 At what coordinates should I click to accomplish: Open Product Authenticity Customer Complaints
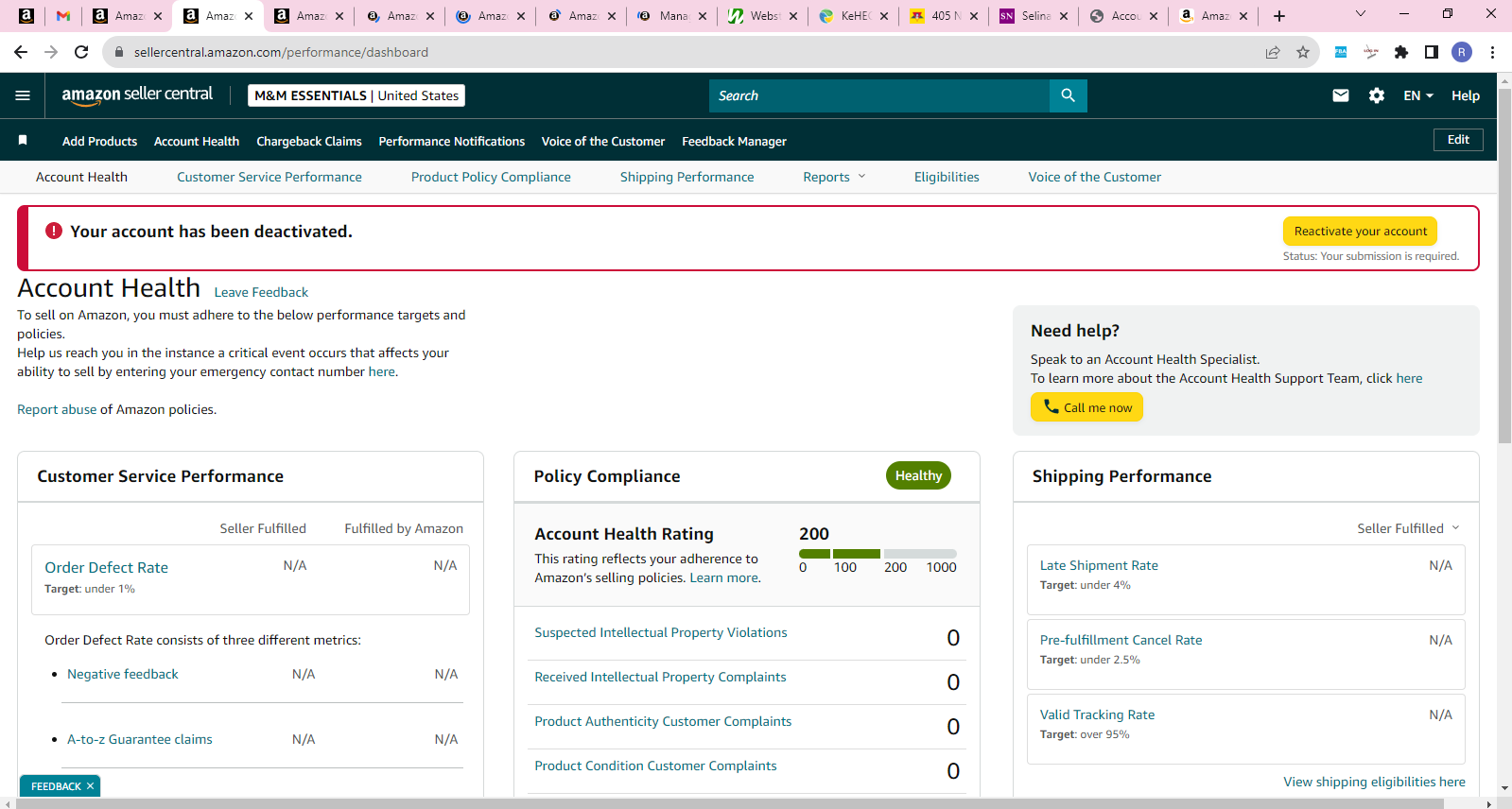pyautogui.click(x=663, y=721)
